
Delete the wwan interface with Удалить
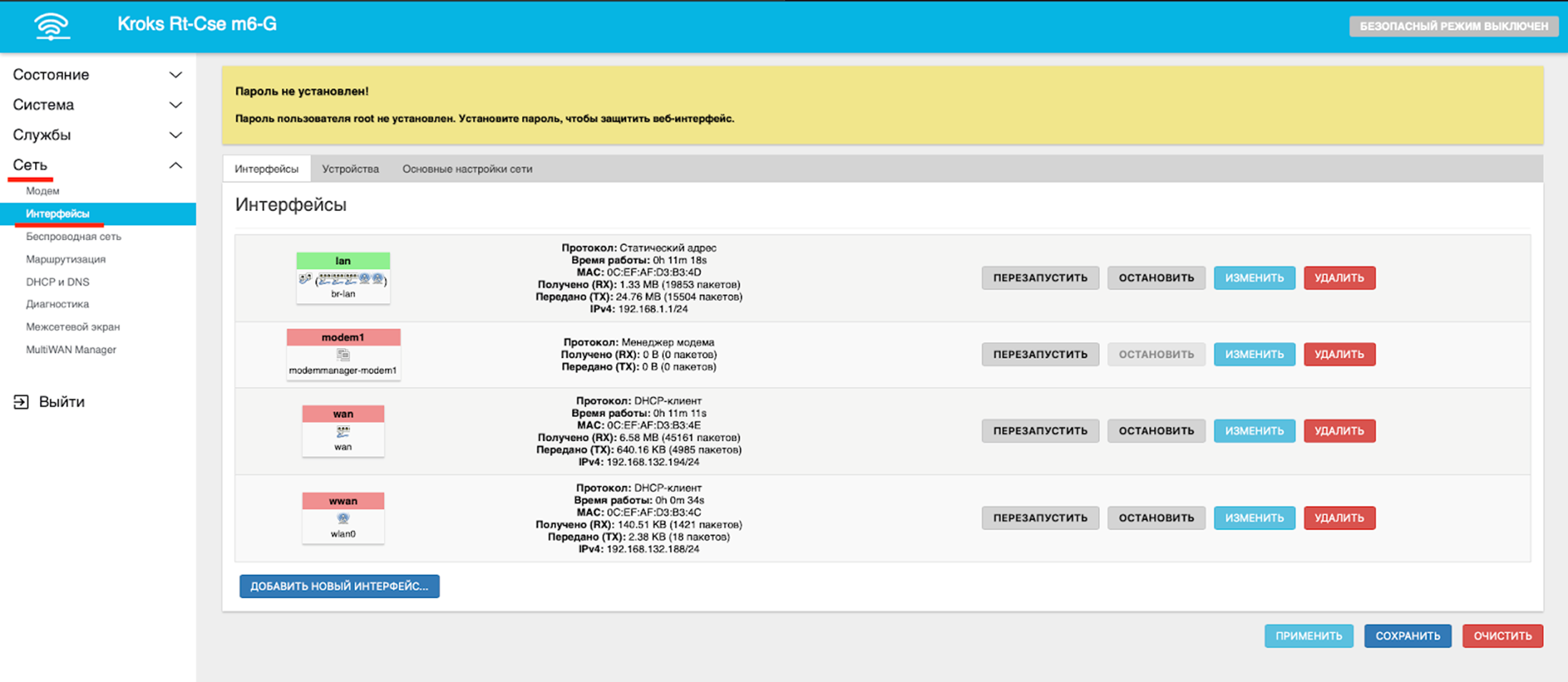click(1338, 518)
